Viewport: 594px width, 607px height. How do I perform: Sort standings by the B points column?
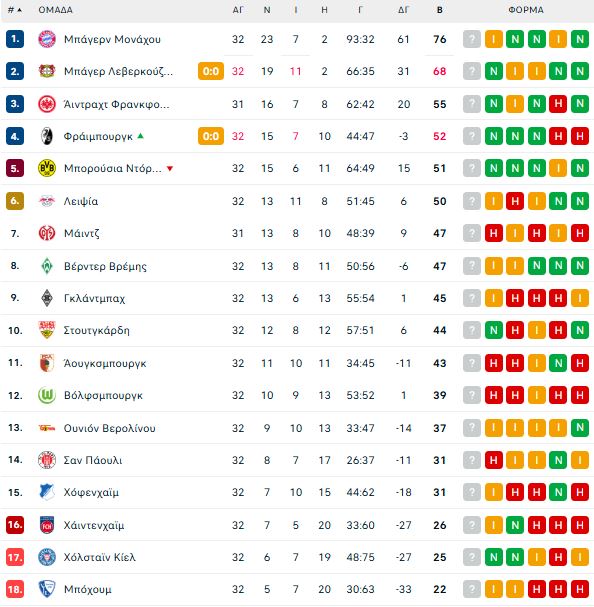pyautogui.click(x=439, y=10)
